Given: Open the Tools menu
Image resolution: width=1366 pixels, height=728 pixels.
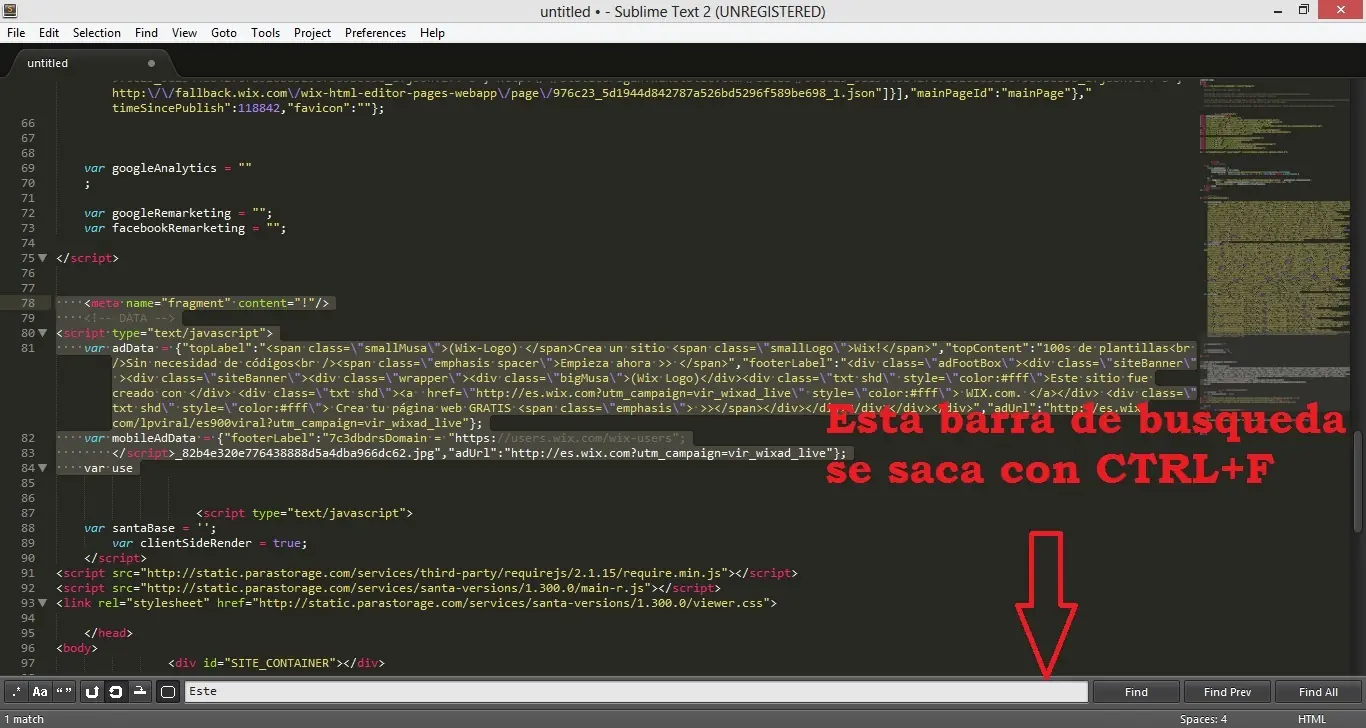Looking at the screenshot, I should [265, 33].
